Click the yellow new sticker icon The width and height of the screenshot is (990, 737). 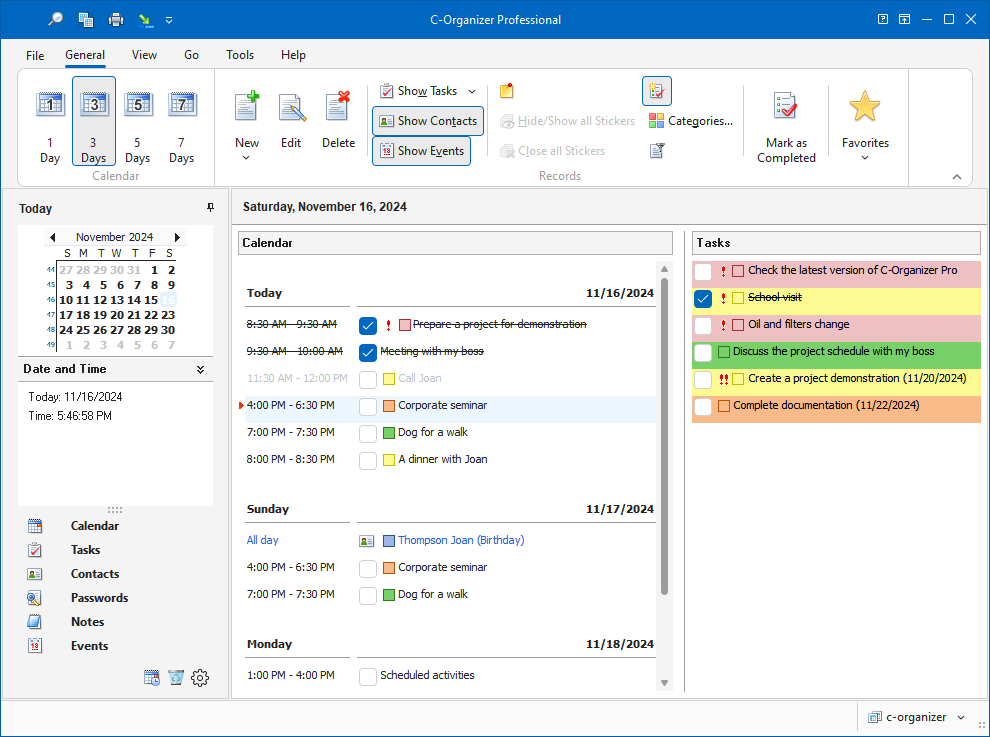pos(506,91)
